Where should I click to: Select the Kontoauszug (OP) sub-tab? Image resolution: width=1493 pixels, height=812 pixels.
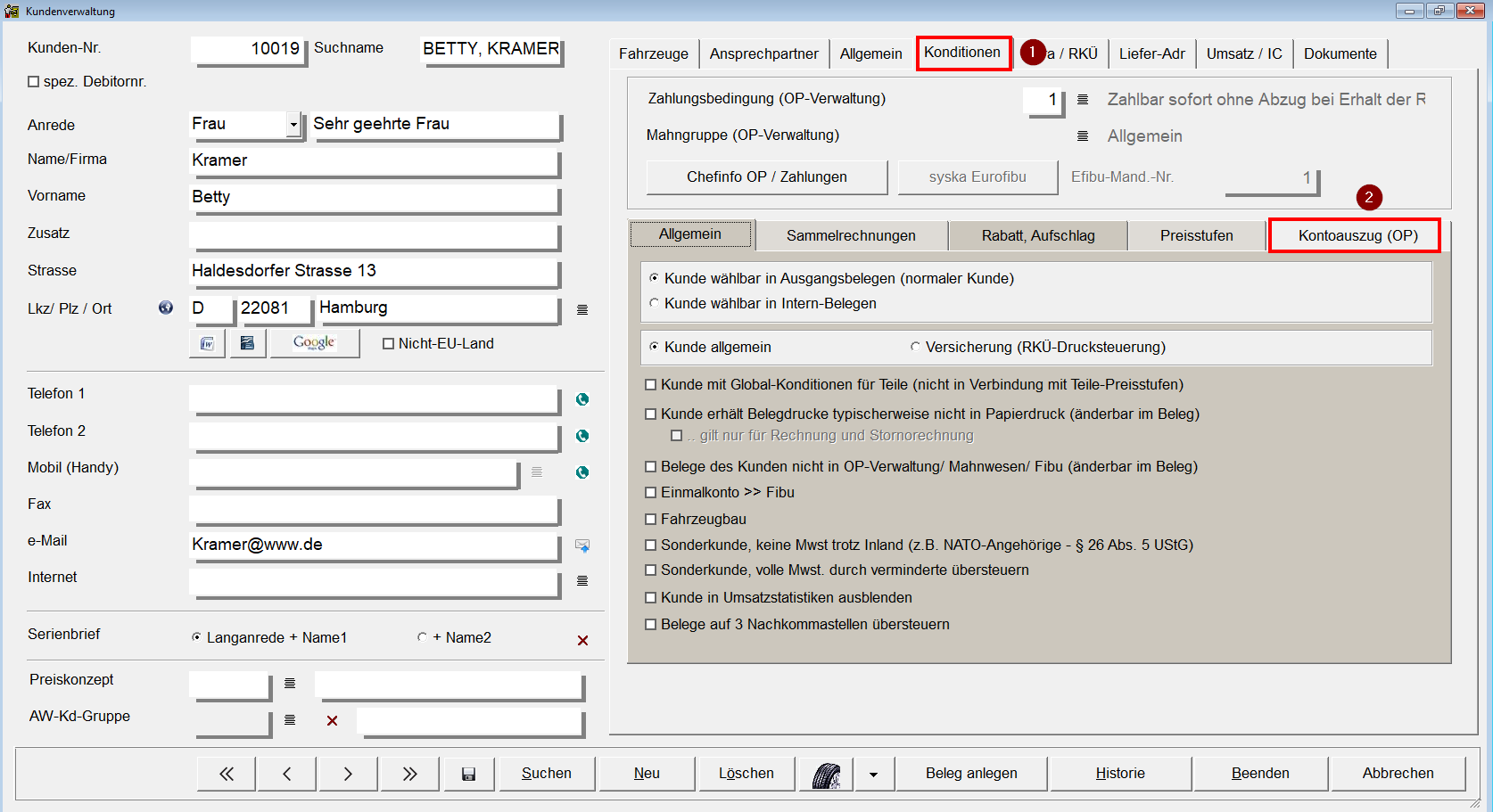pos(1357,236)
